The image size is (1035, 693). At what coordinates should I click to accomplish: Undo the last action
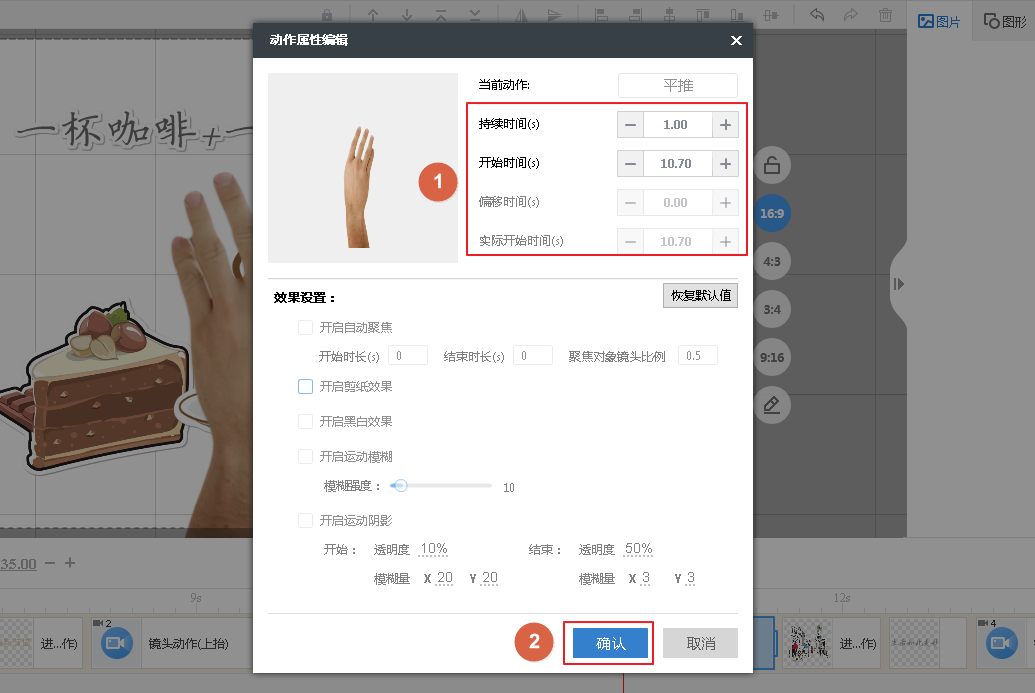(x=818, y=14)
